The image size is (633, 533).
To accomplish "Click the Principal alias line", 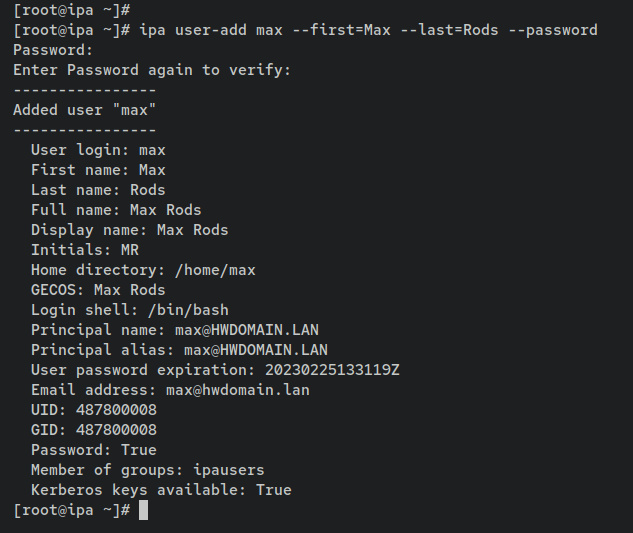I will point(179,350).
